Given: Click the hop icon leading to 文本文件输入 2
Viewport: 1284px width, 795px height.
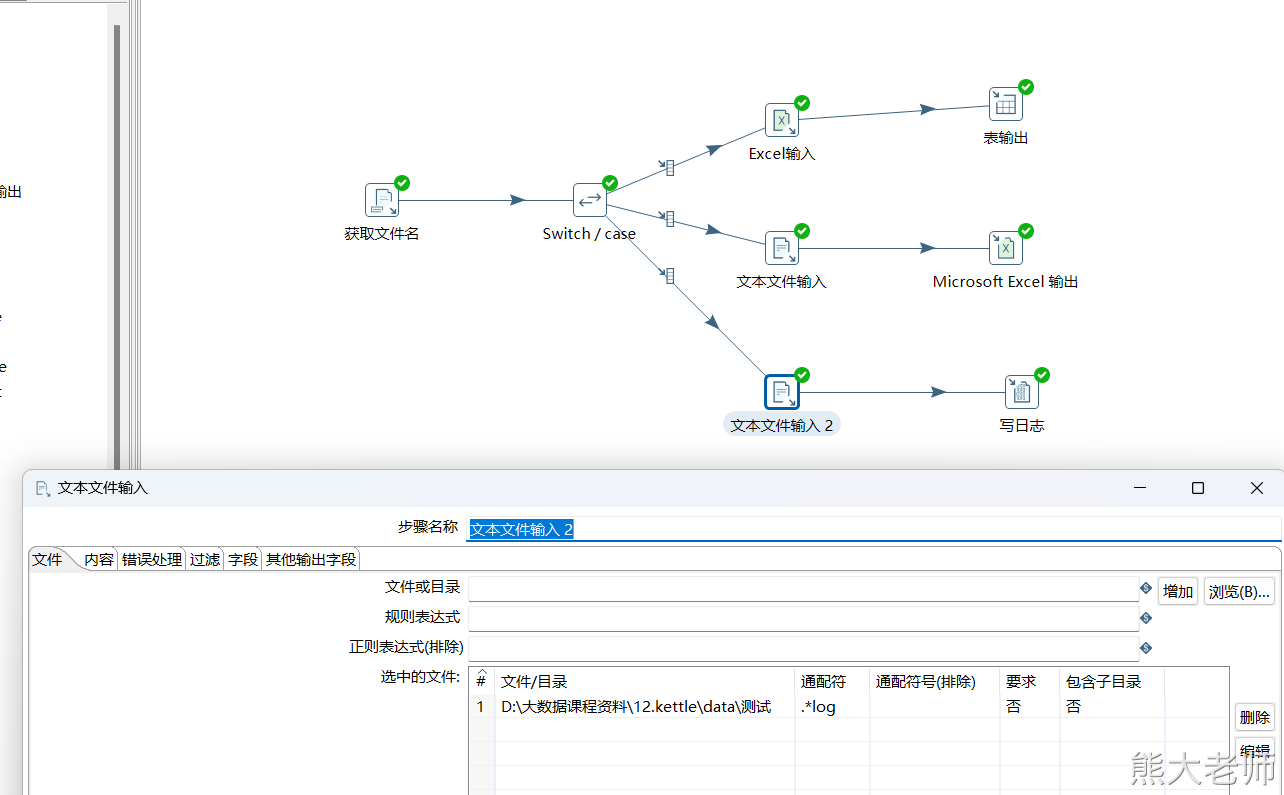Looking at the screenshot, I should (x=667, y=275).
